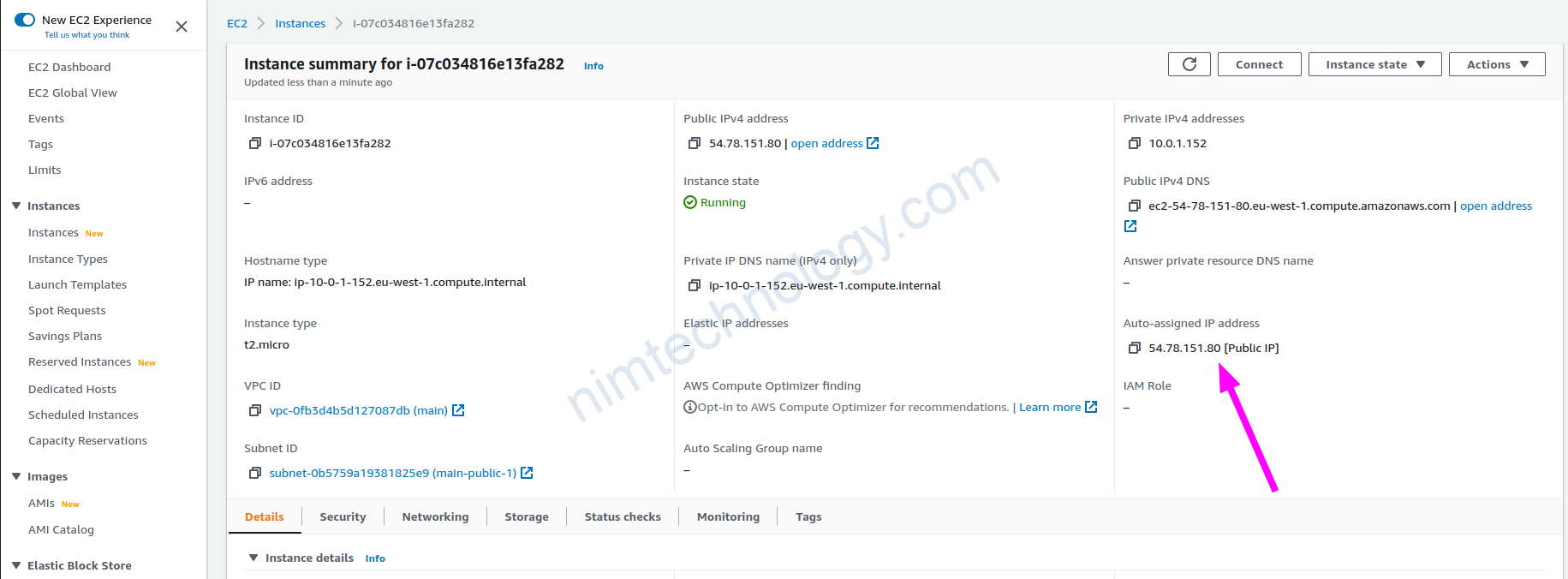Open Spot Requests in sidebar
Image resolution: width=1568 pixels, height=579 pixels.
click(67, 310)
